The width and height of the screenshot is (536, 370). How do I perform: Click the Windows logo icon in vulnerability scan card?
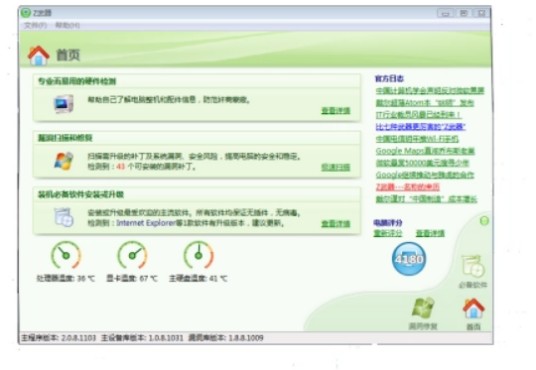click(x=64, y=161)
